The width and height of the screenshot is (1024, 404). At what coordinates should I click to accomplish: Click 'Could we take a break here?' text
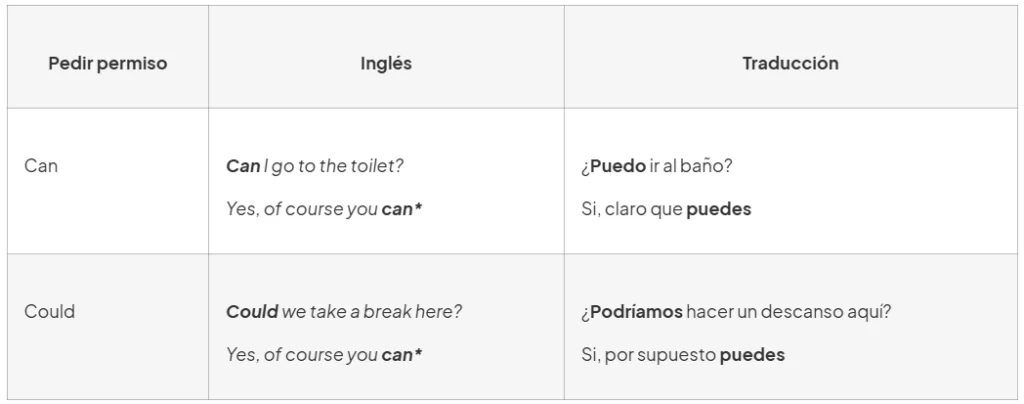[344, 311]
